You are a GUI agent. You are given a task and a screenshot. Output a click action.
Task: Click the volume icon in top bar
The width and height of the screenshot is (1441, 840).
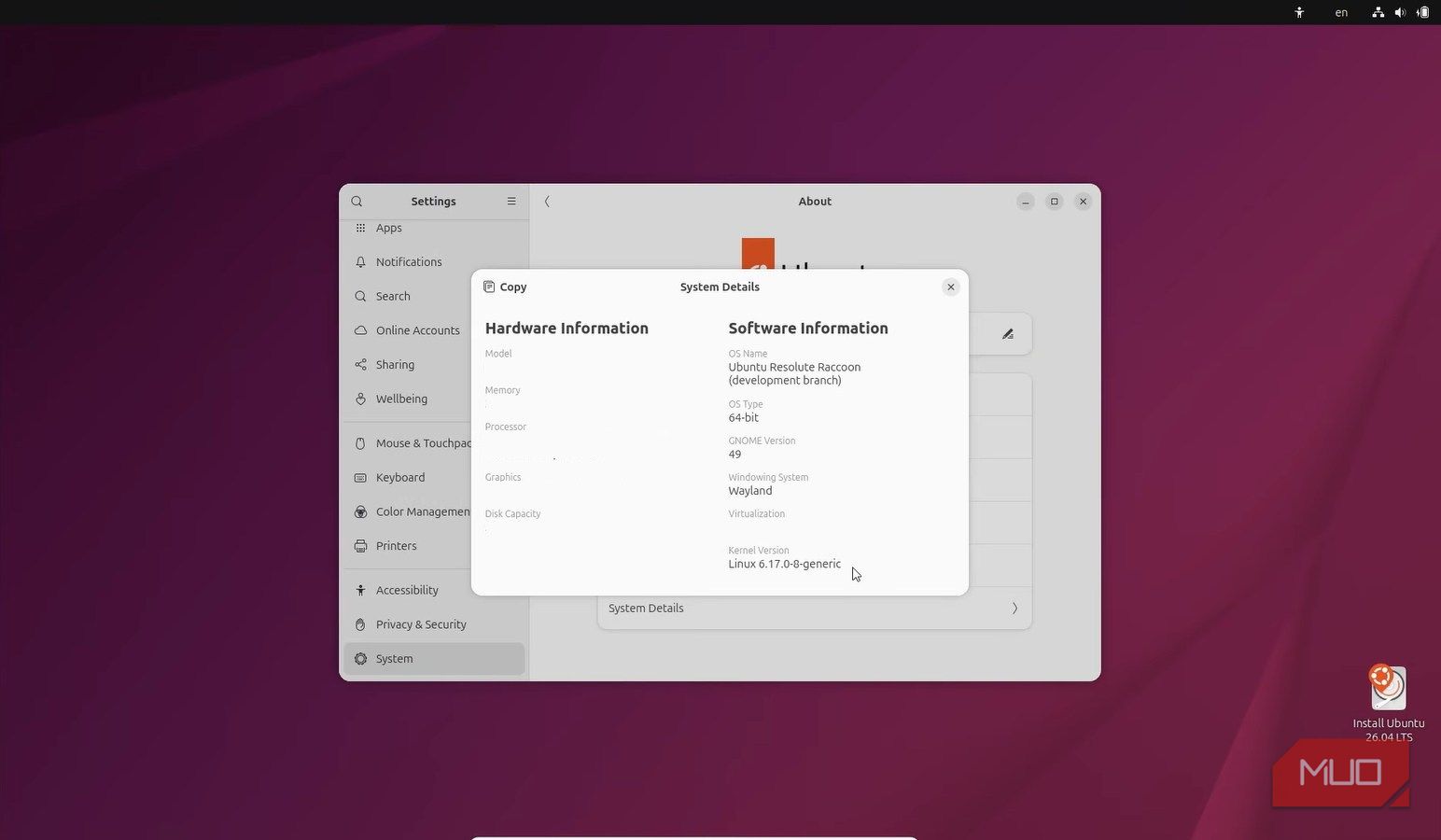(1400, 12)
